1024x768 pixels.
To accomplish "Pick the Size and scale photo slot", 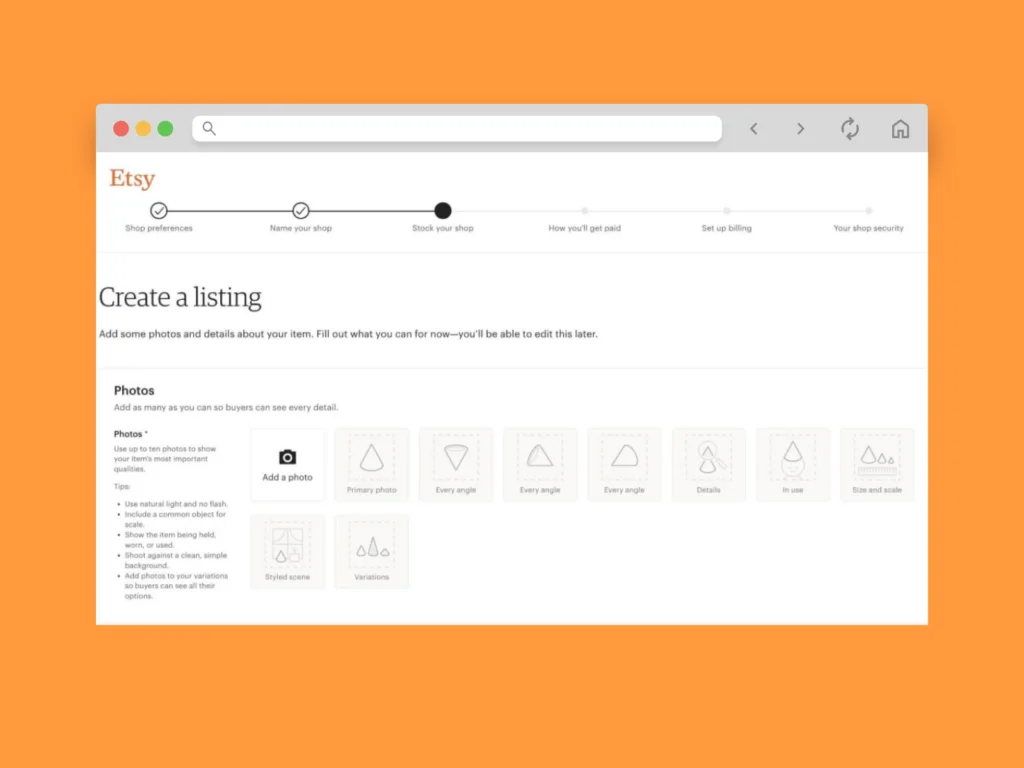I will [877, 462].
